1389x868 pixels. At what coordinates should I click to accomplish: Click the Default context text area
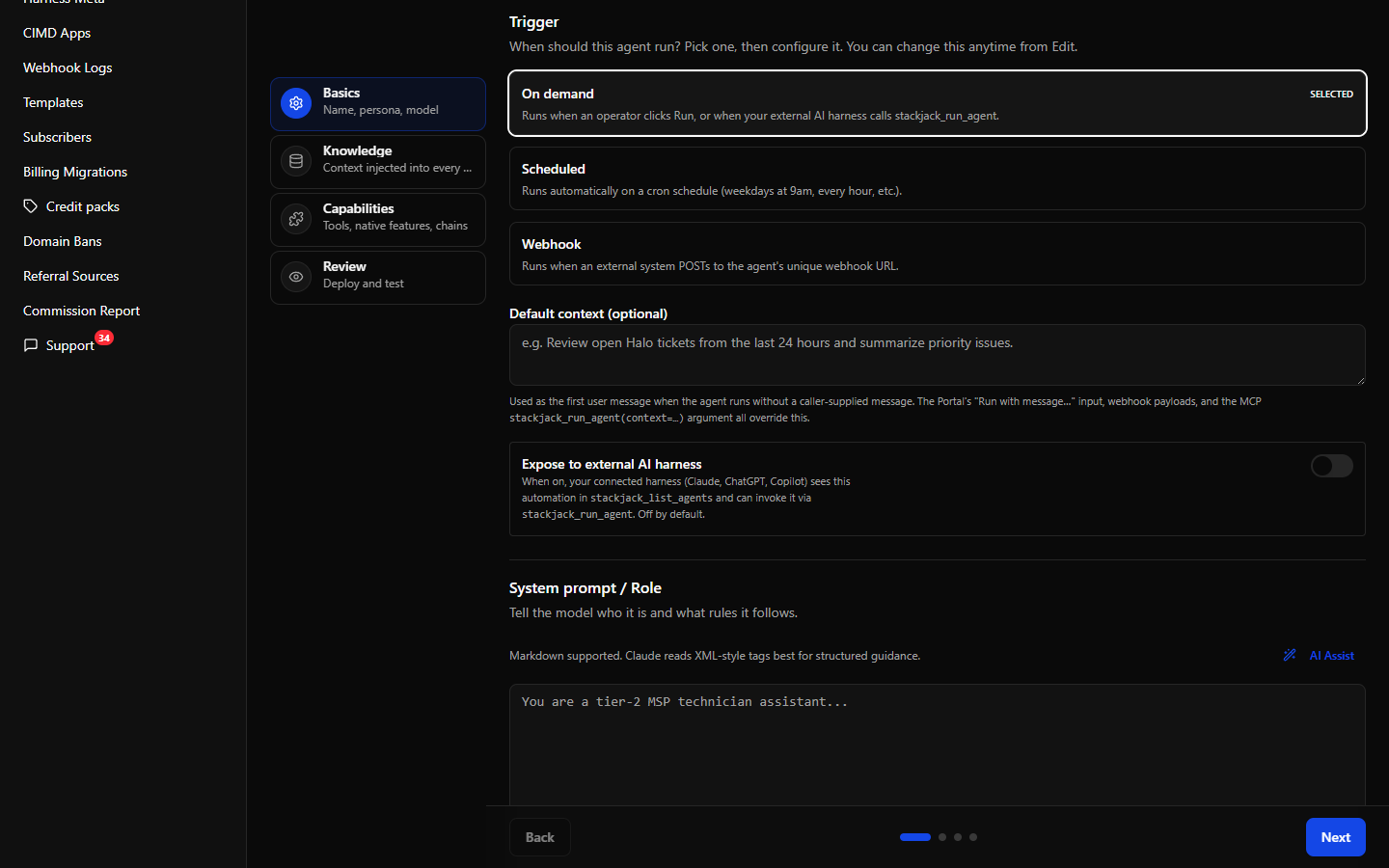(x=938, y=355)
